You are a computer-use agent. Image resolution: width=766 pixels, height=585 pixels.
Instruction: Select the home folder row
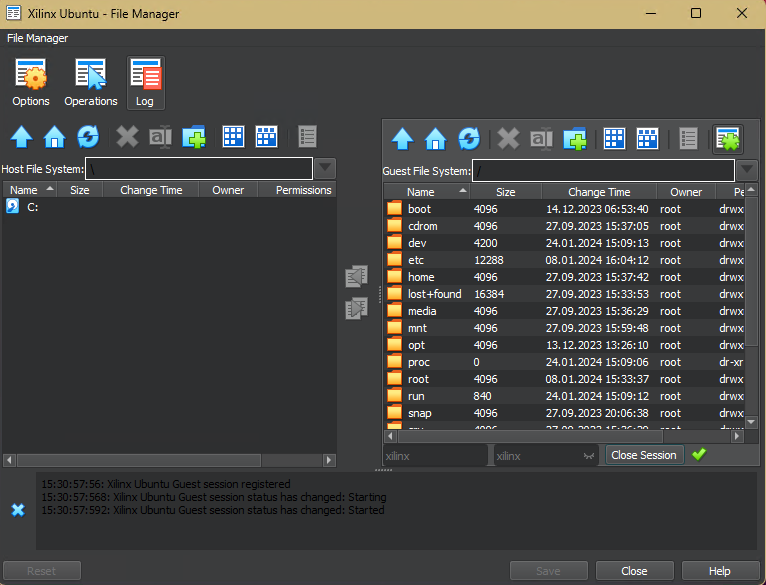tap(564, 277)
